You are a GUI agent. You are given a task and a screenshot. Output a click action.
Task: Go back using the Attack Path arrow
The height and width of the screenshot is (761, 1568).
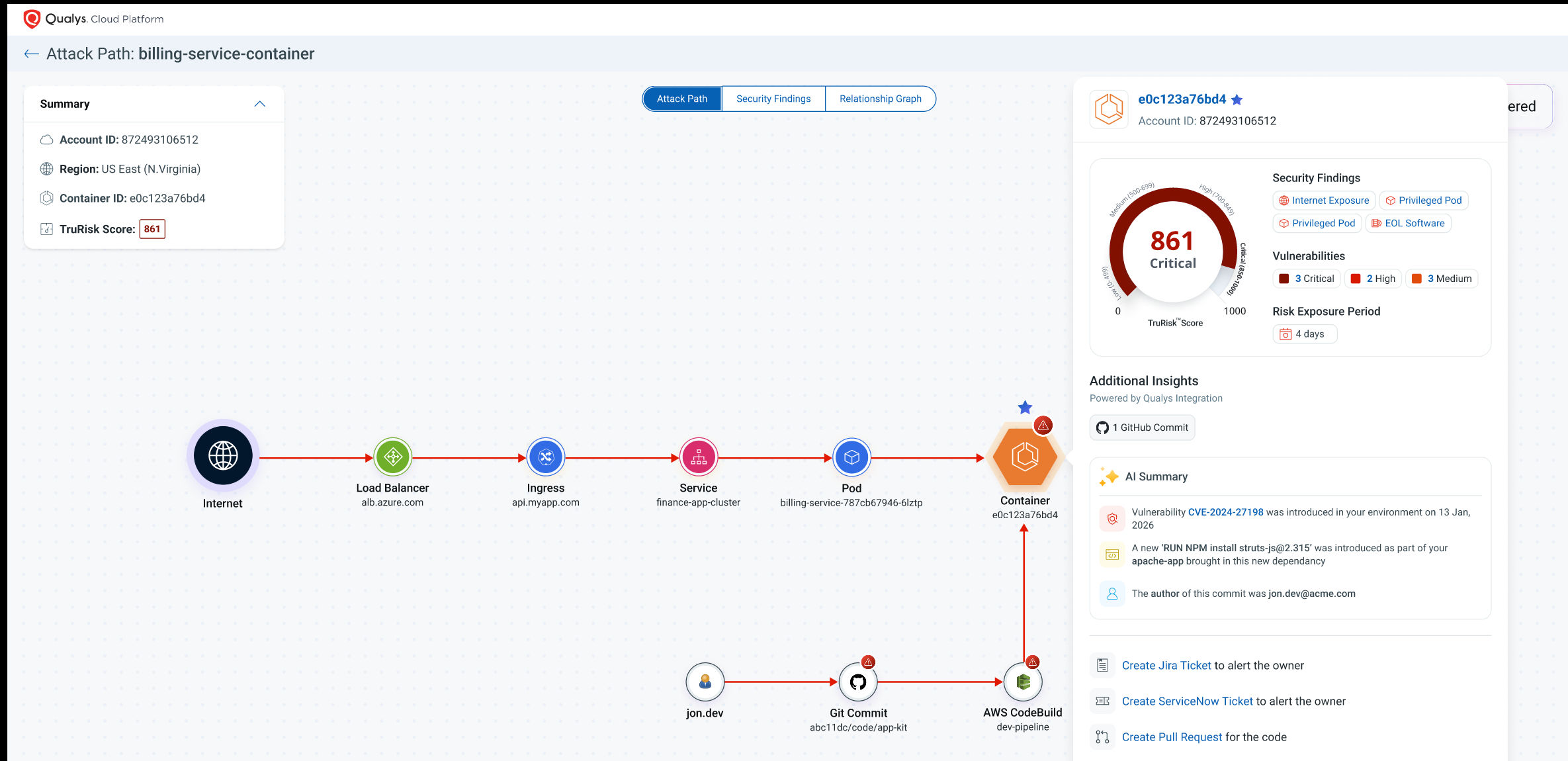31,54
